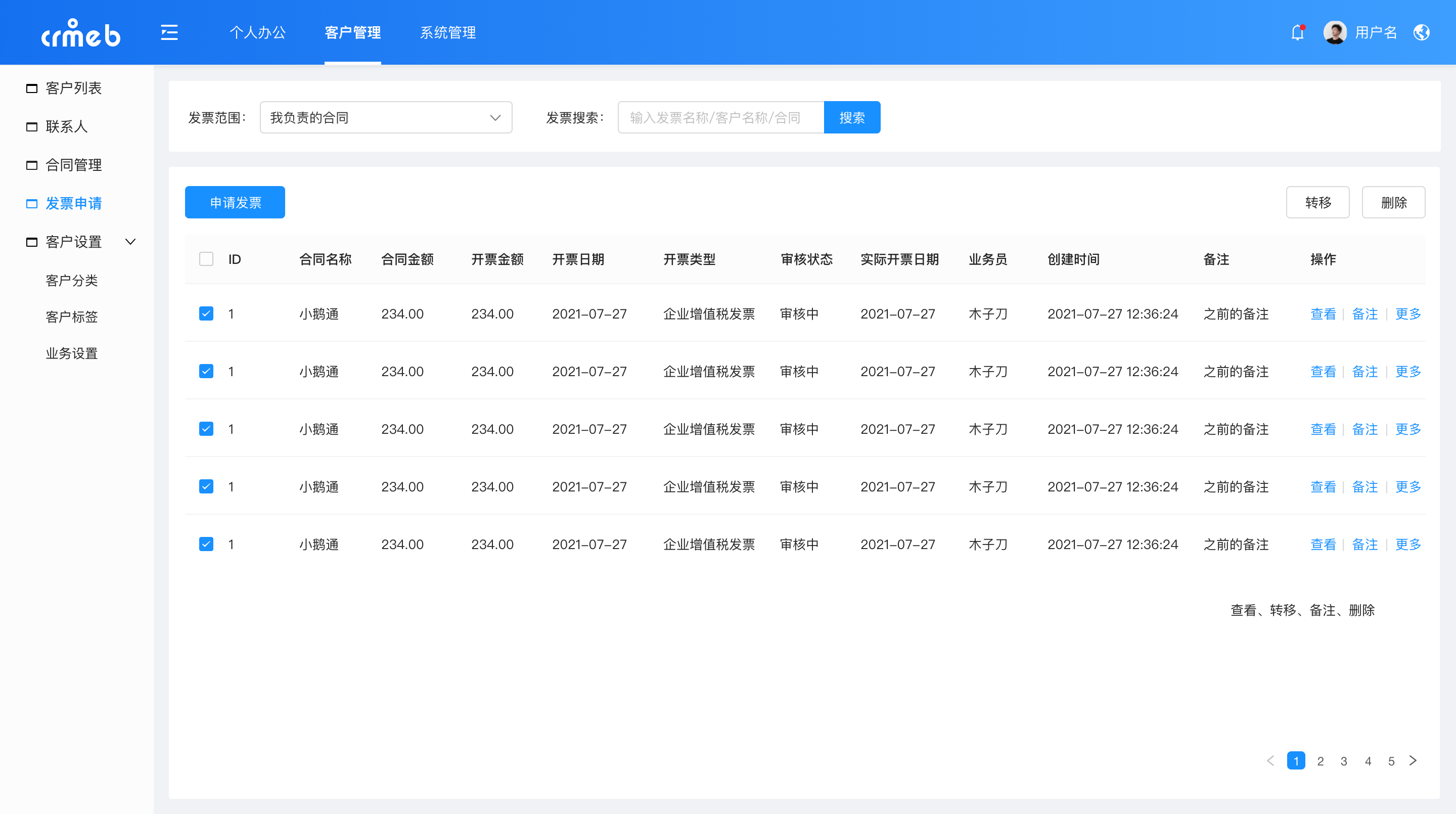Click 更多 link in fifth row
The height and width of the screenshot is (814, 1456).
point(1408,545)
